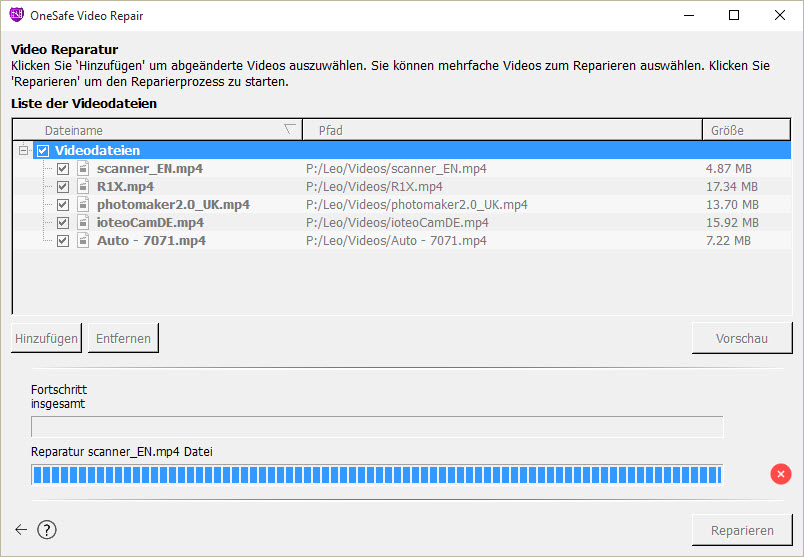This screenshot has height=557, width=804.
Task: Select the photomaker2.0_UK.mp4 file name
Action: 173,205
